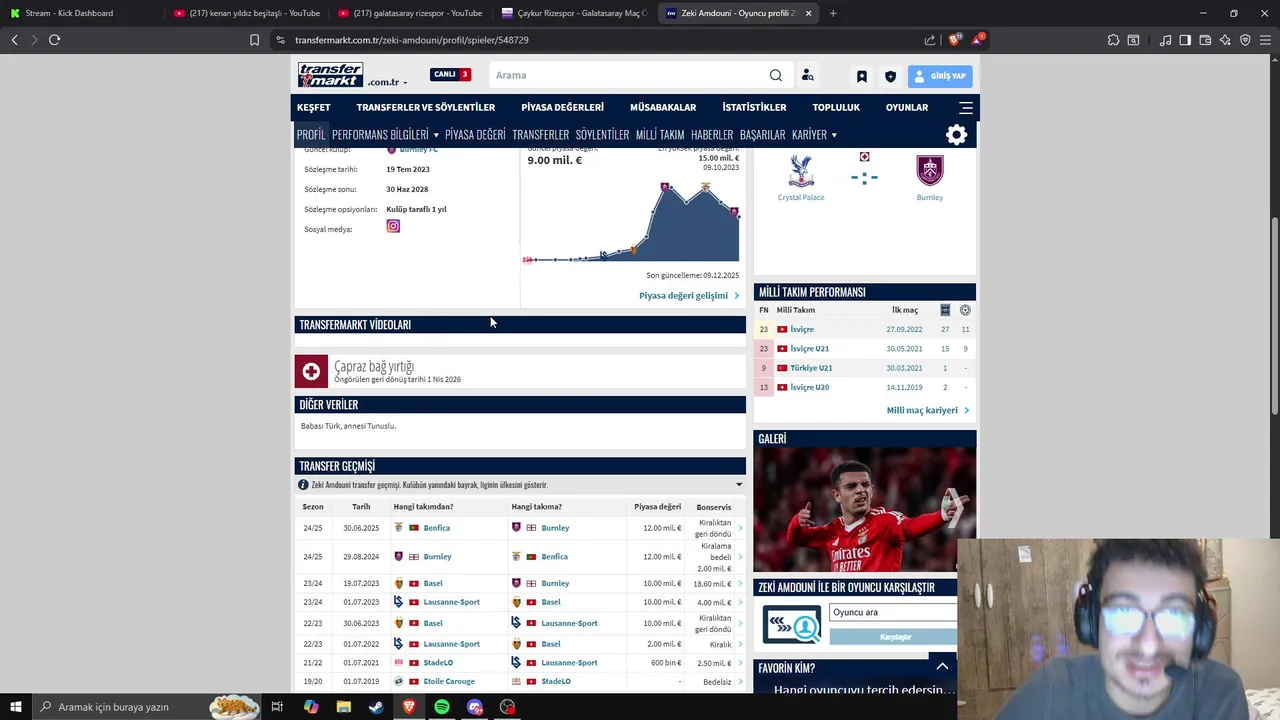Open the browser extensions puzzle icon
The image size is (1280, 720).
click(1113, 40)
